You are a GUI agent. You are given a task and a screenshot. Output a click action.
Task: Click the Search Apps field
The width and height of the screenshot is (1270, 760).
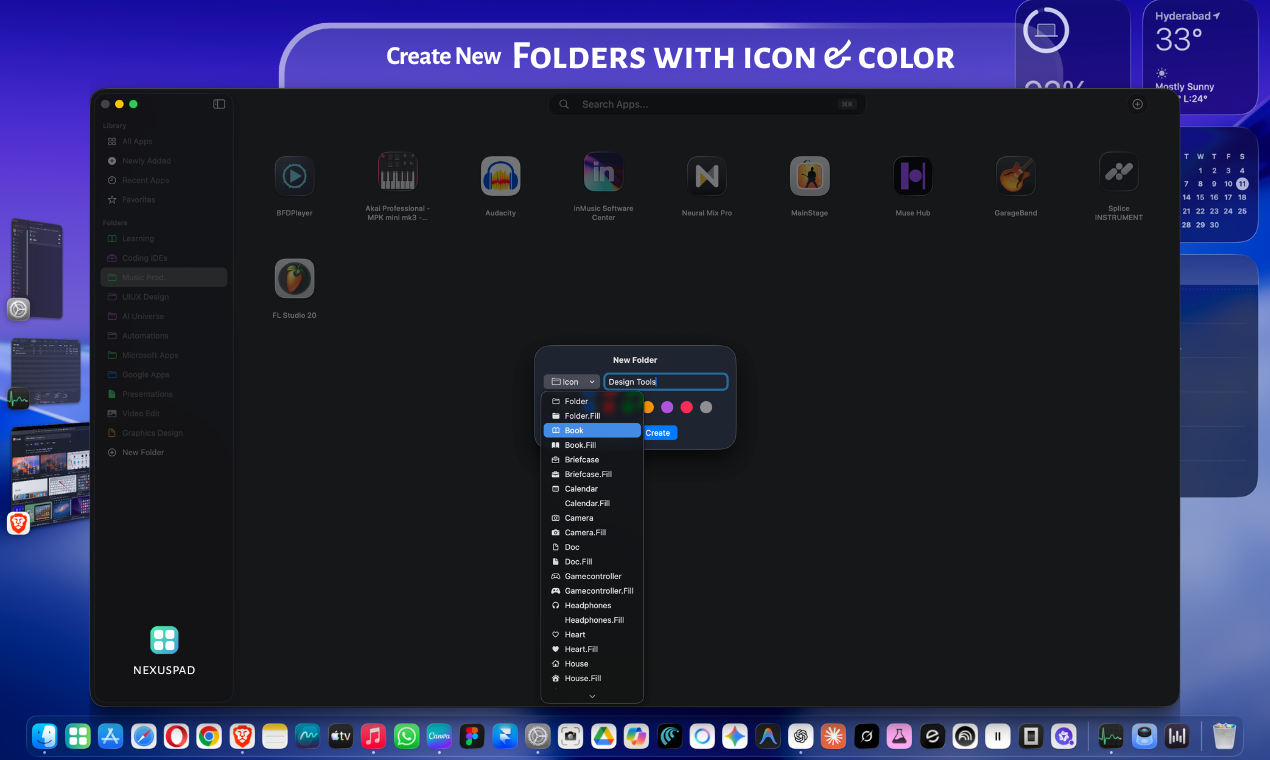click(707, 104)
